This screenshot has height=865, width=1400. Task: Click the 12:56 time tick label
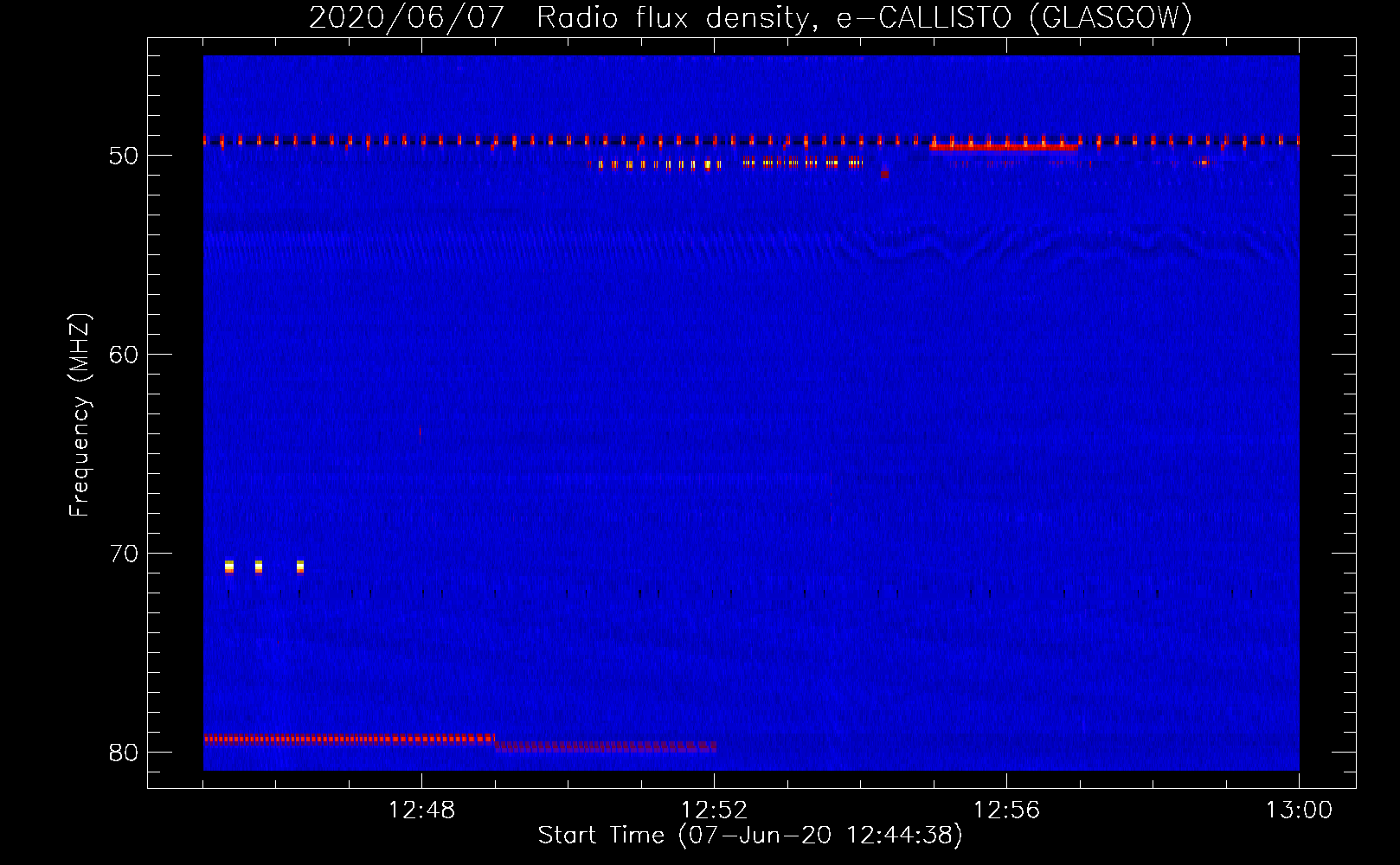click(1006, 811)
